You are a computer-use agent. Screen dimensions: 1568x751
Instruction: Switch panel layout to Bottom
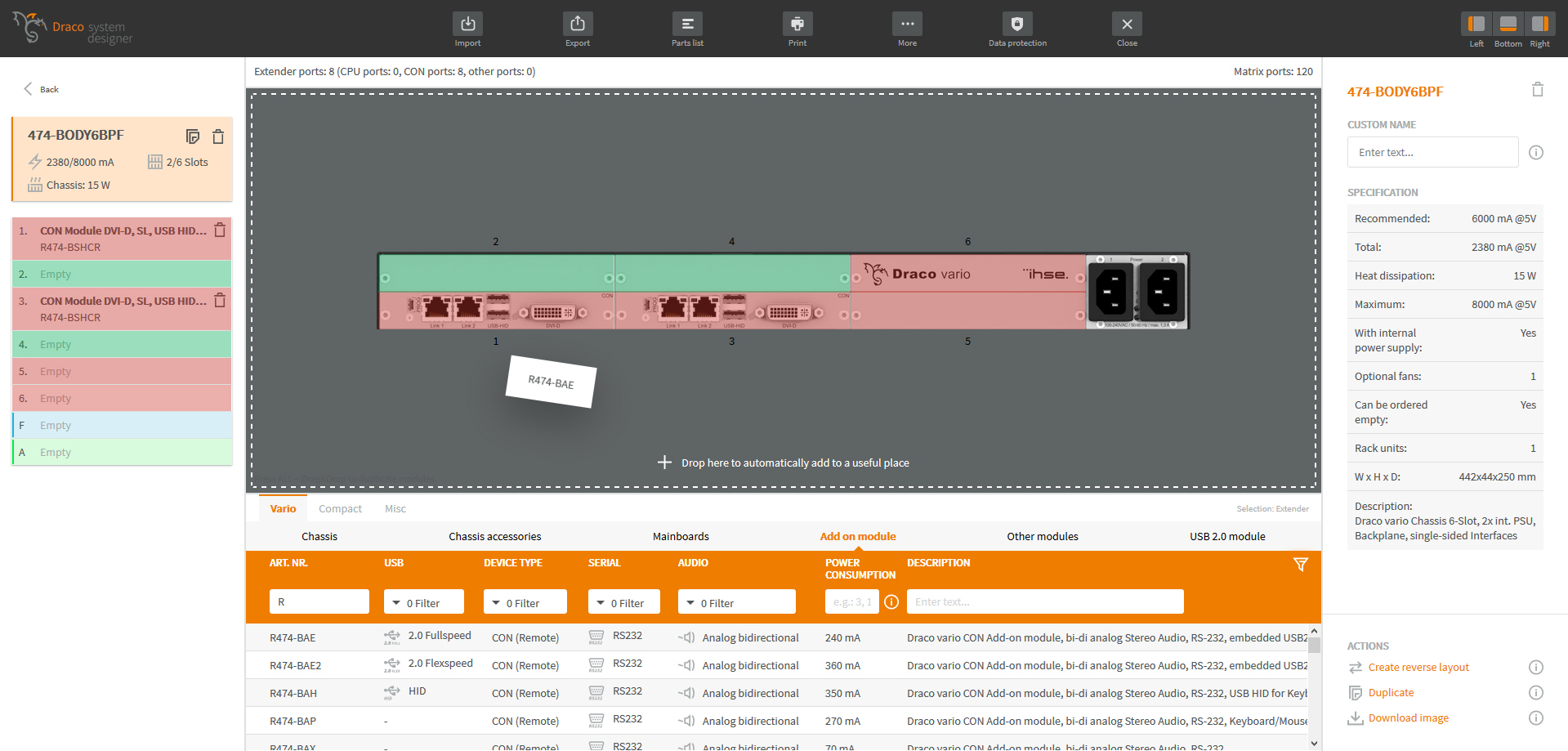1508,25
